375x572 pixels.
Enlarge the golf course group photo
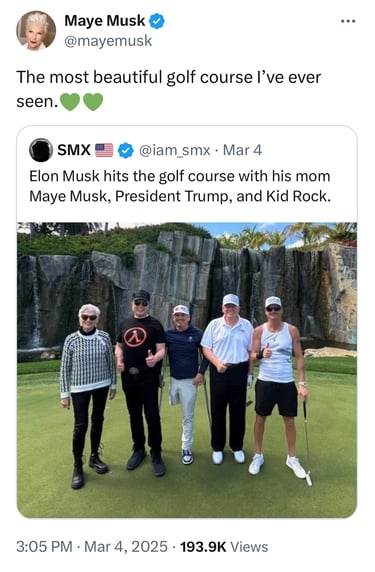187,370
